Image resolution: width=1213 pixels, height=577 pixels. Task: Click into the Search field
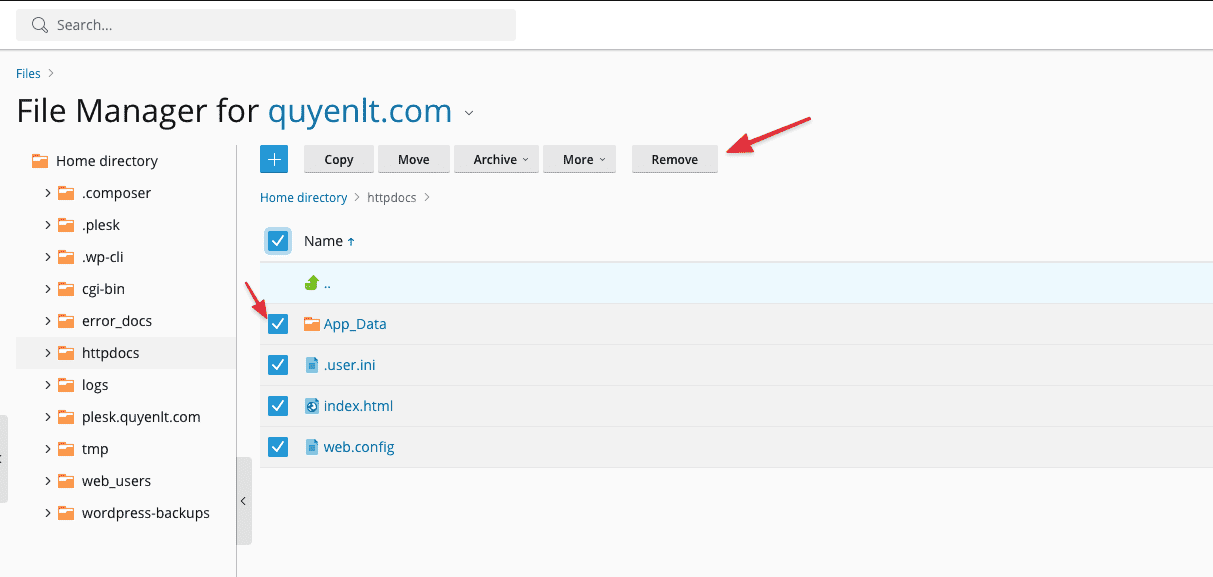tap(280, 25)
